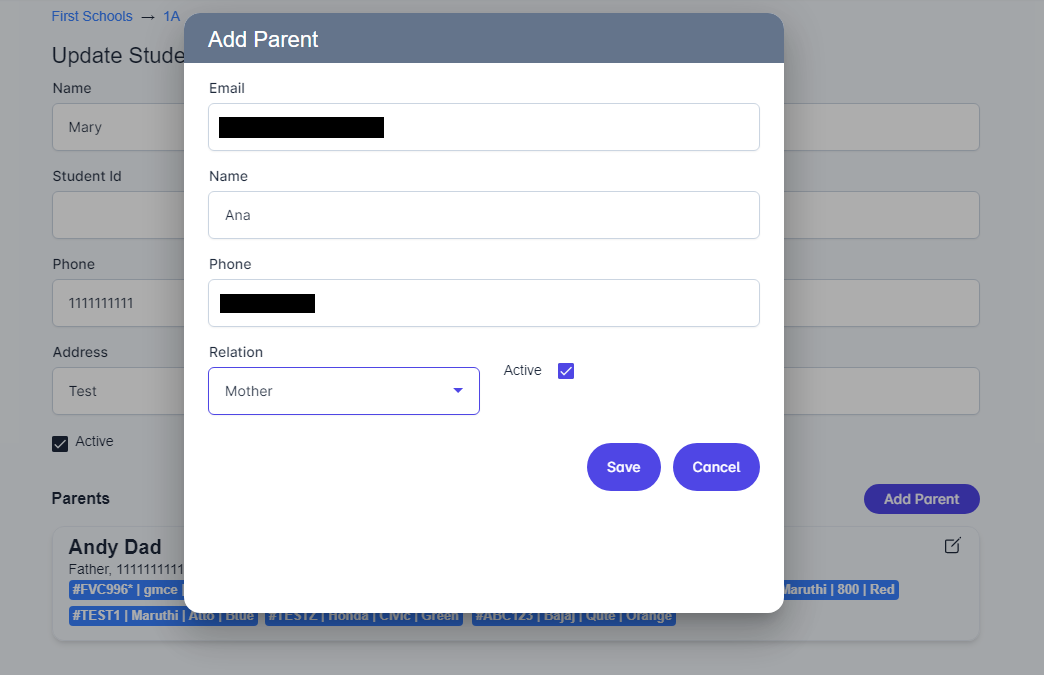Navigate to First Schools via breadcrumb
Viewport: 1044px width, 684px height.
(x=92, y=15)
